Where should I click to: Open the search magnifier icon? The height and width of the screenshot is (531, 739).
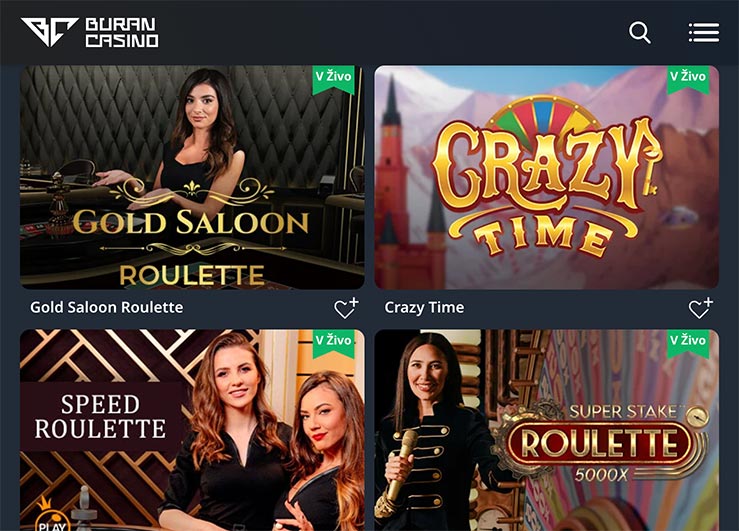[640, 33]
